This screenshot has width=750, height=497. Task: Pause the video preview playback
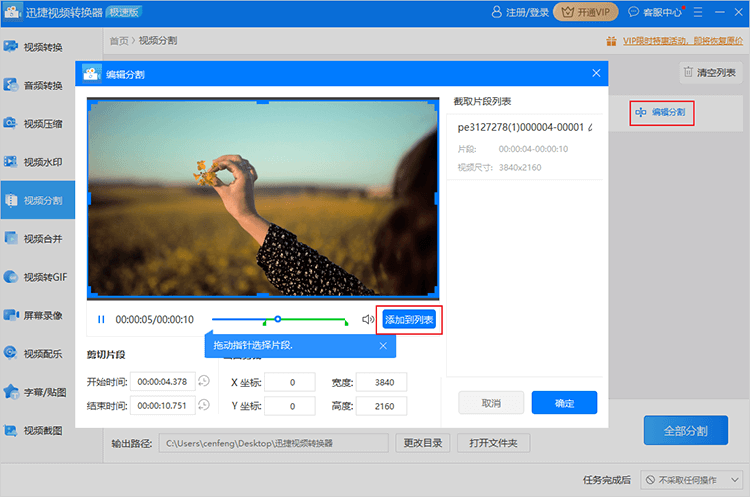[x=101, y=320]
